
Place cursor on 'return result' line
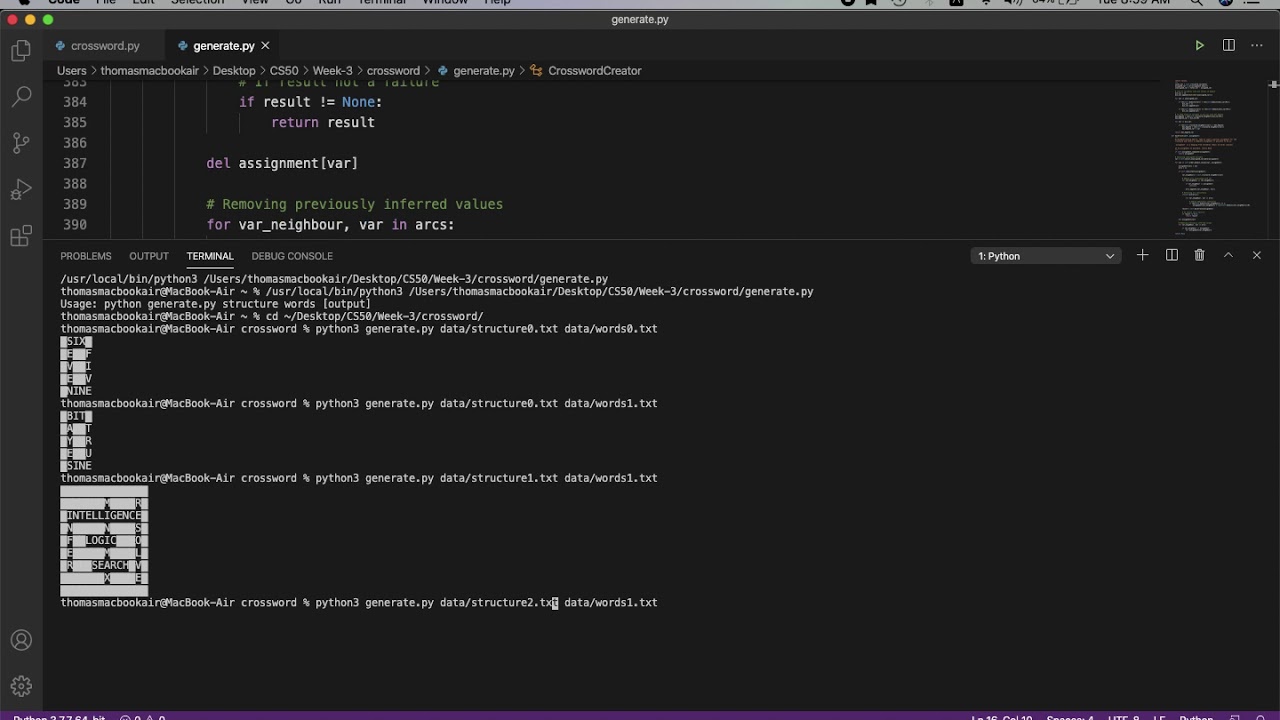tap(323, 122)
